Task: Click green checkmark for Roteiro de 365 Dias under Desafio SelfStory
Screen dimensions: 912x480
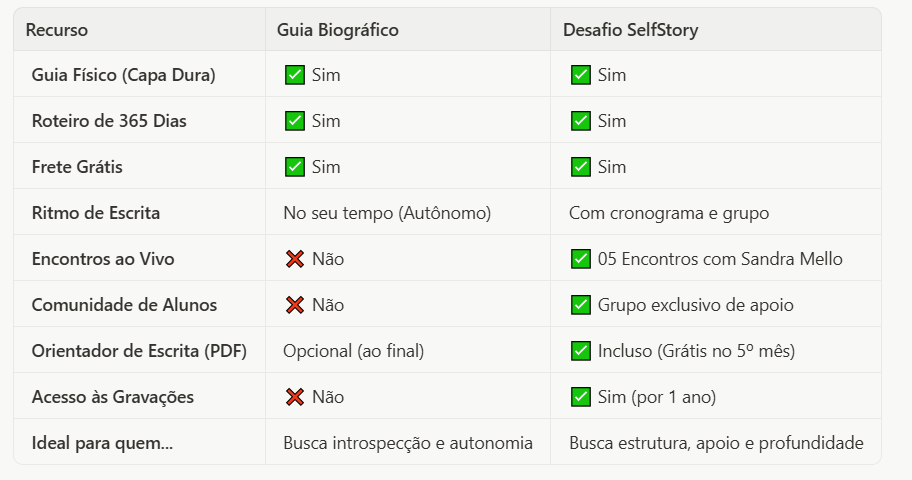Action: [581, 121]
